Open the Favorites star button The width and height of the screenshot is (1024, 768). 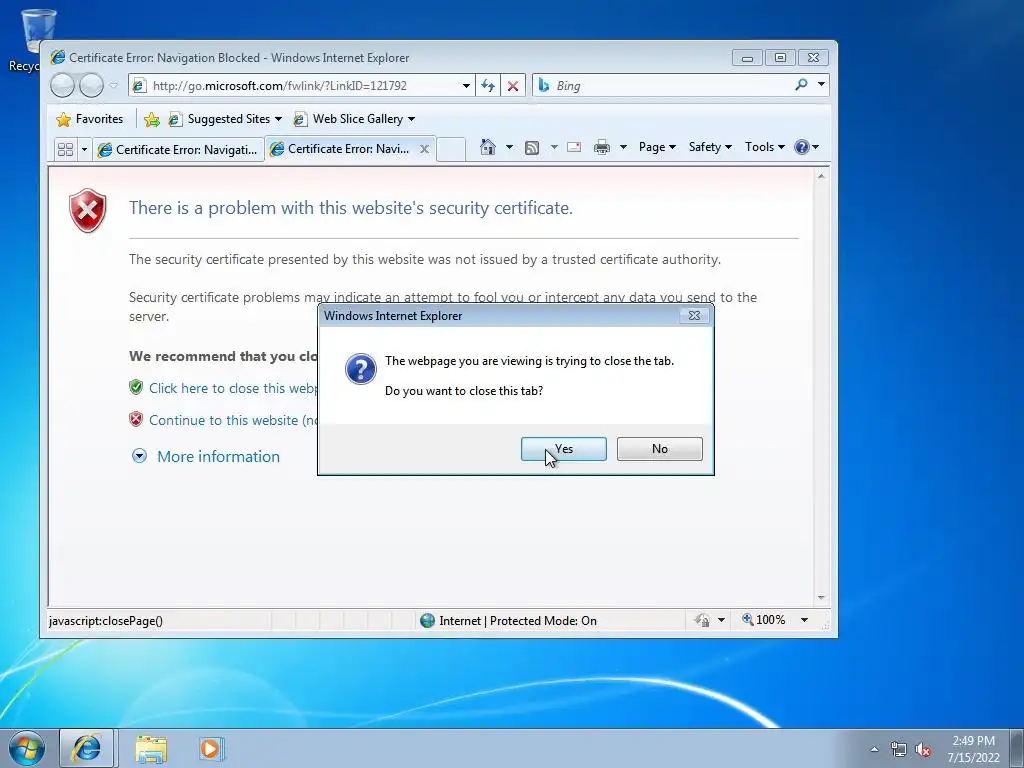tap(90, 119)
